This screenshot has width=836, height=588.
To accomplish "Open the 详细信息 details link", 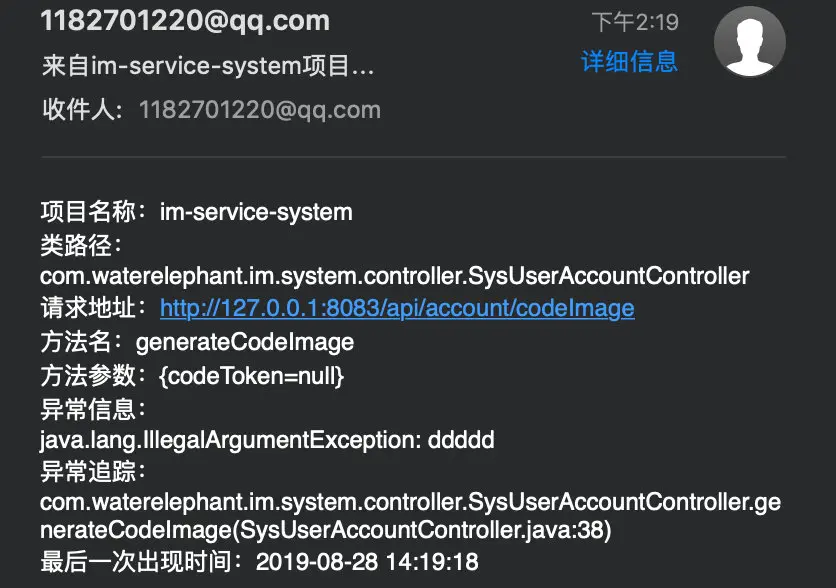I will click(x=629, y=61).
